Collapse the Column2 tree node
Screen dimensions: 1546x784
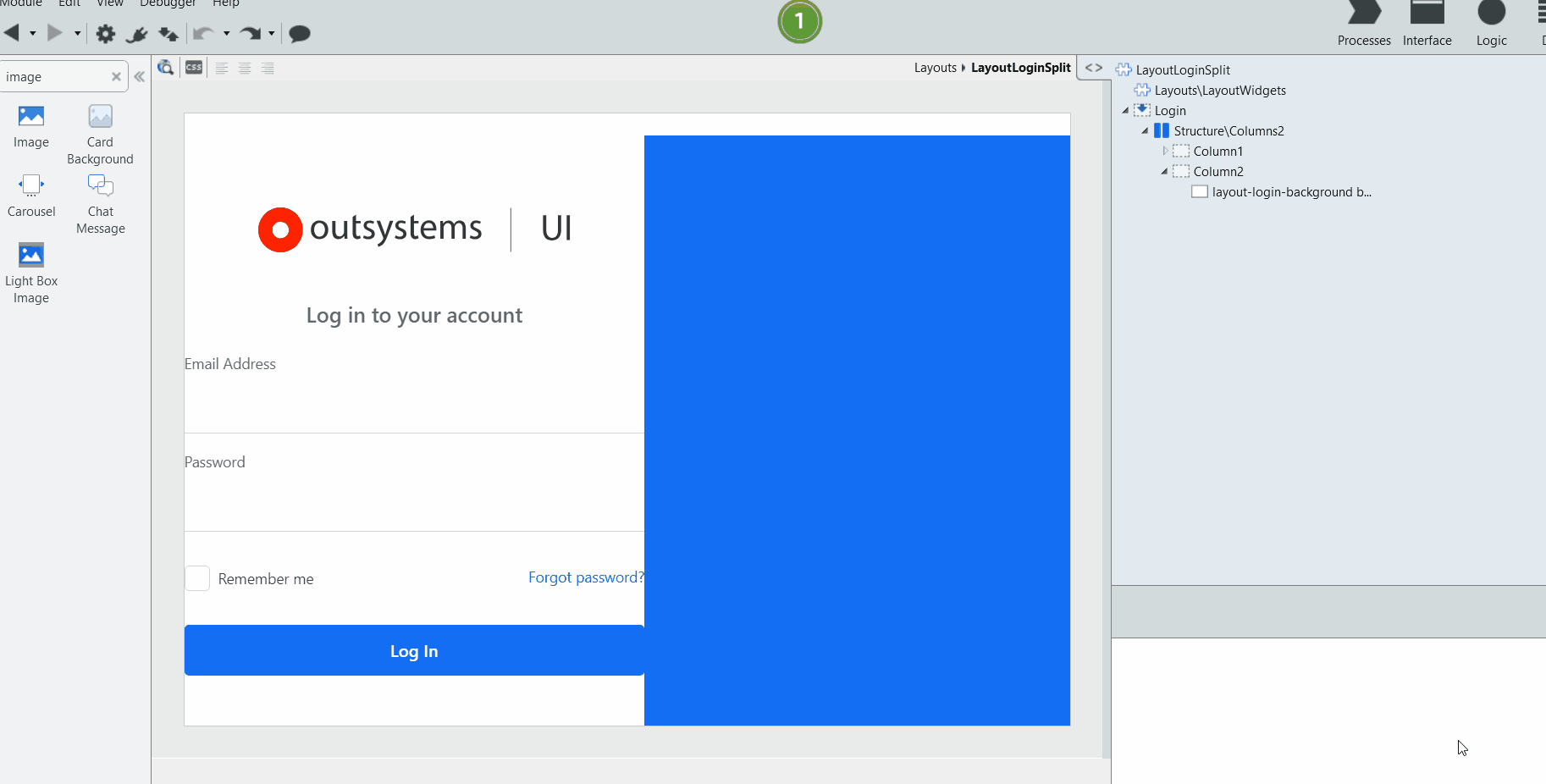[x=1164, y=172]
